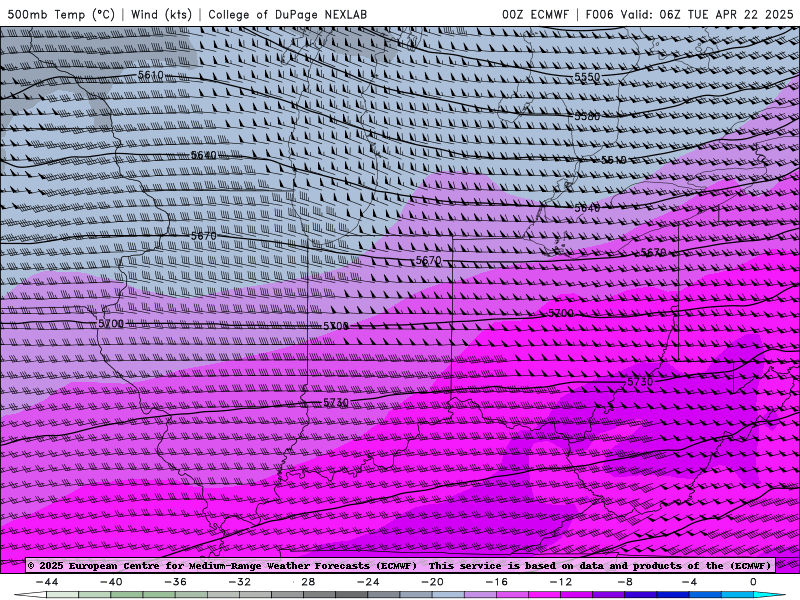
Task: Click the -16 colorbar tick label
Action: click(497, 582)
